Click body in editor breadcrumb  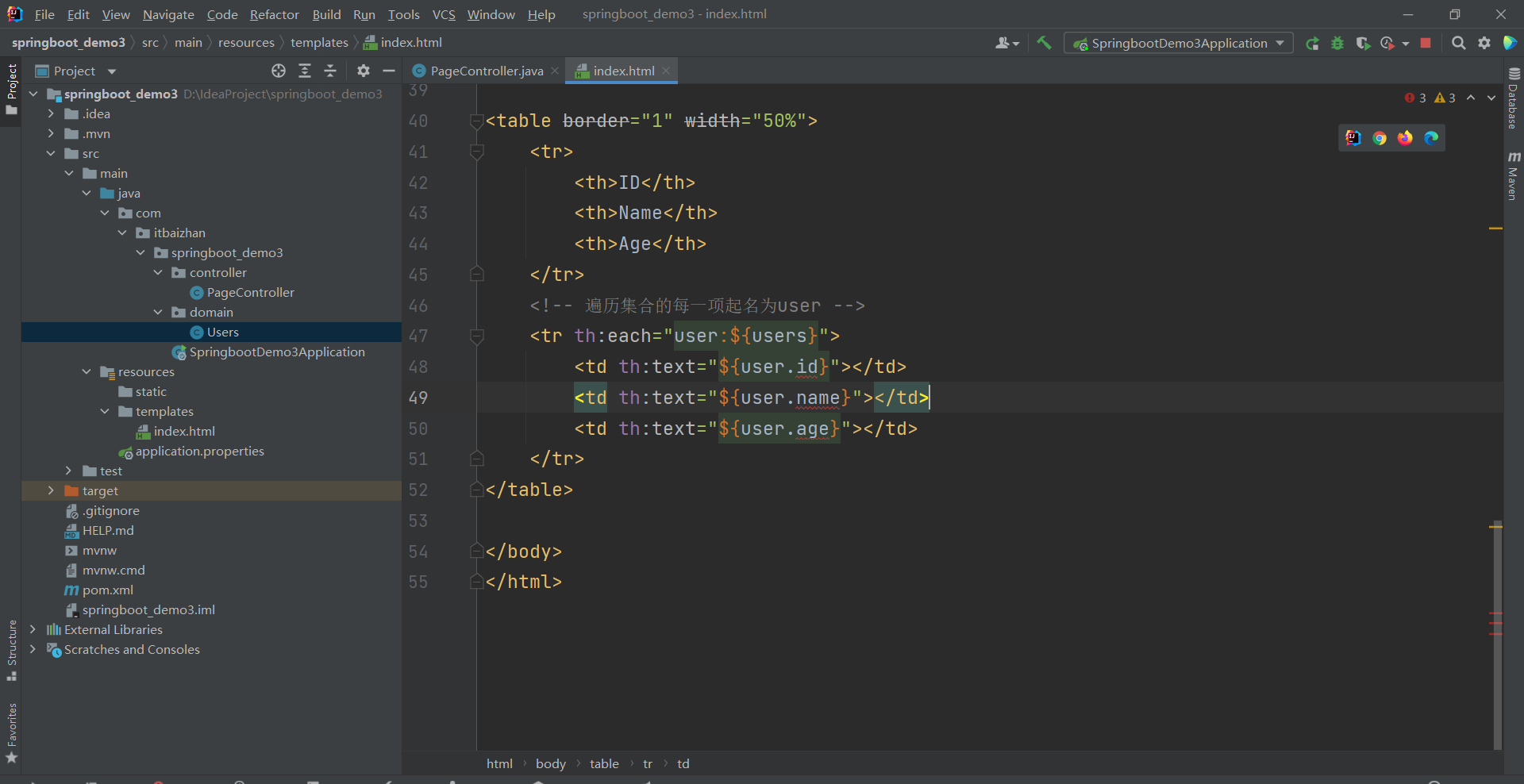551,763
